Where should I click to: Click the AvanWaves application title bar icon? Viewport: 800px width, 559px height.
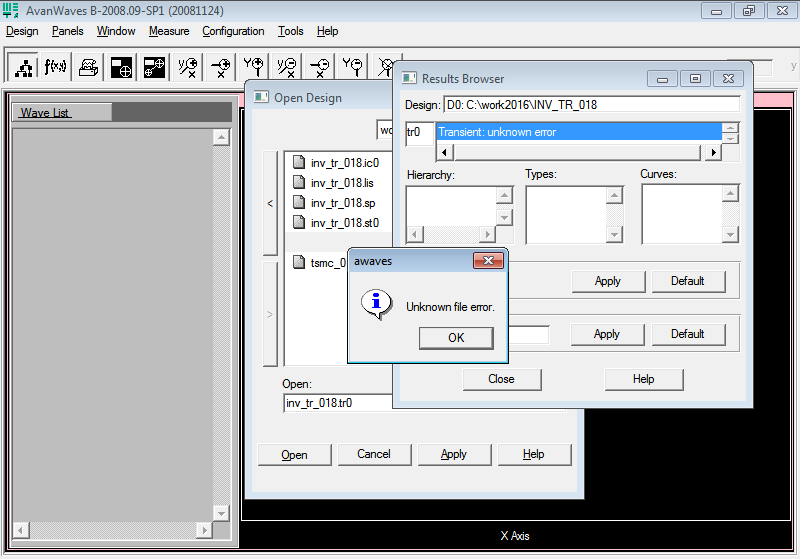pyautogui.click(x=11, y=10)
